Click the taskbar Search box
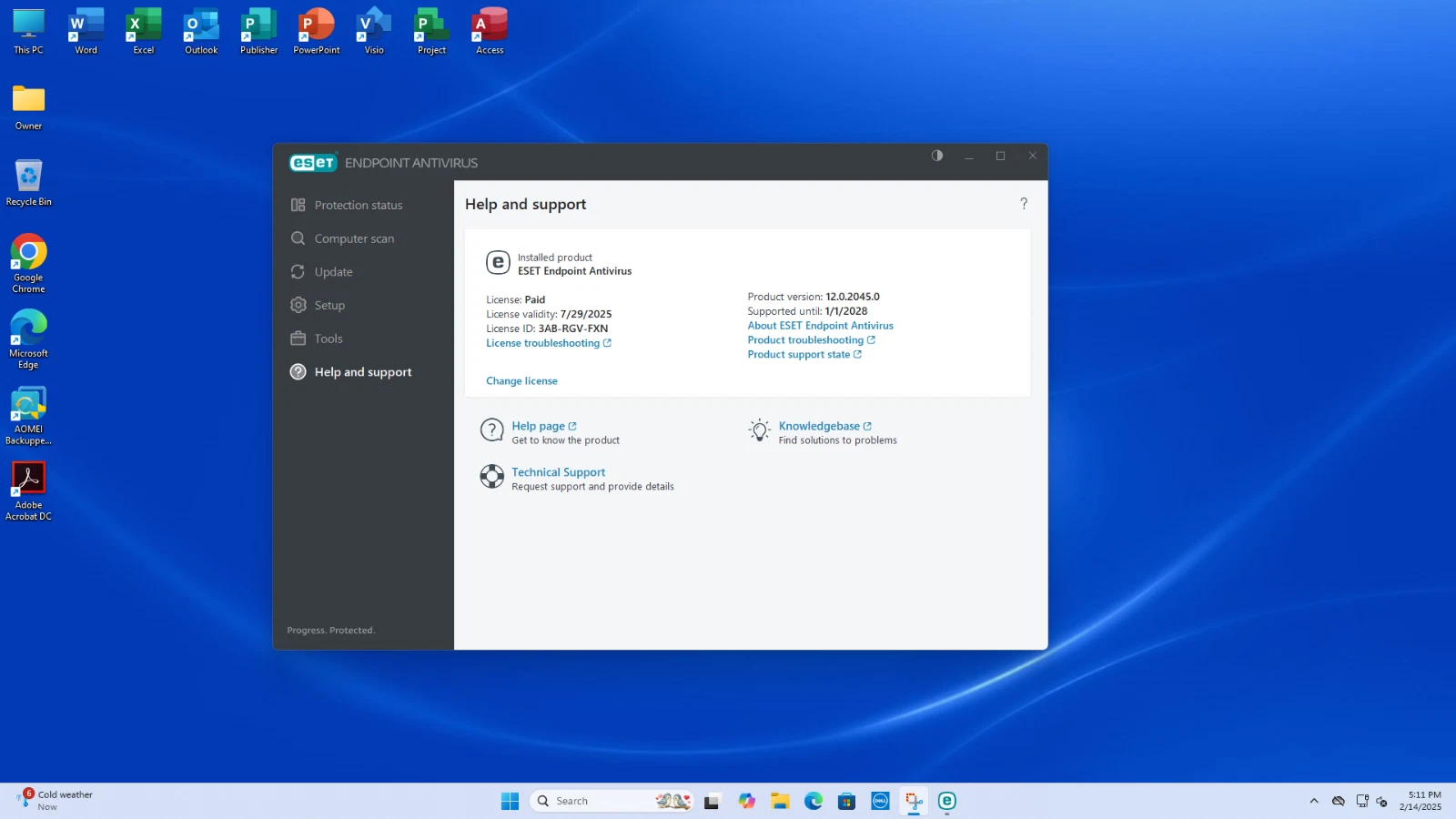The image size is (1456, 819). tap(612, 801)
